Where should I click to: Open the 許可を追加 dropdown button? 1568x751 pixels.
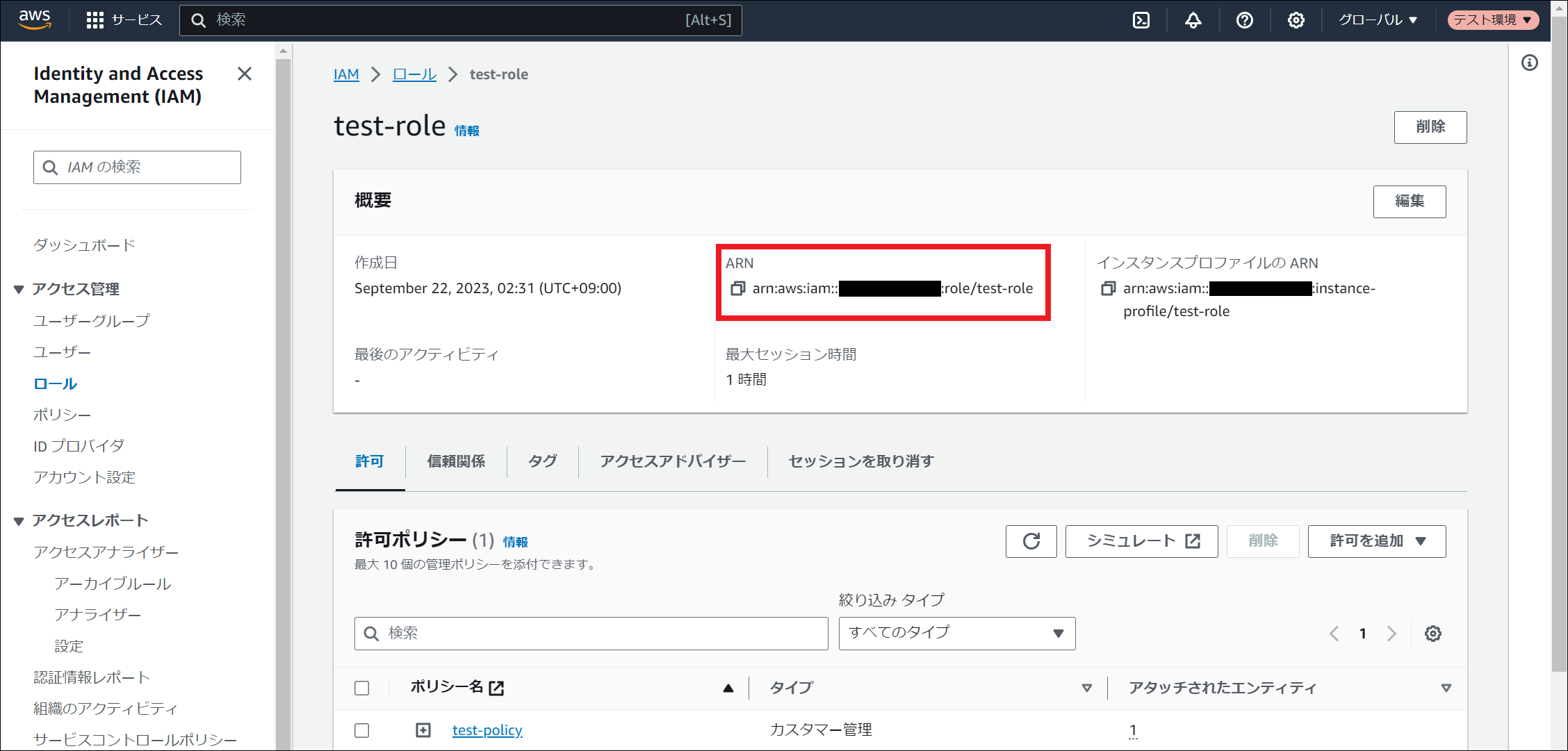pos(1376,541)
